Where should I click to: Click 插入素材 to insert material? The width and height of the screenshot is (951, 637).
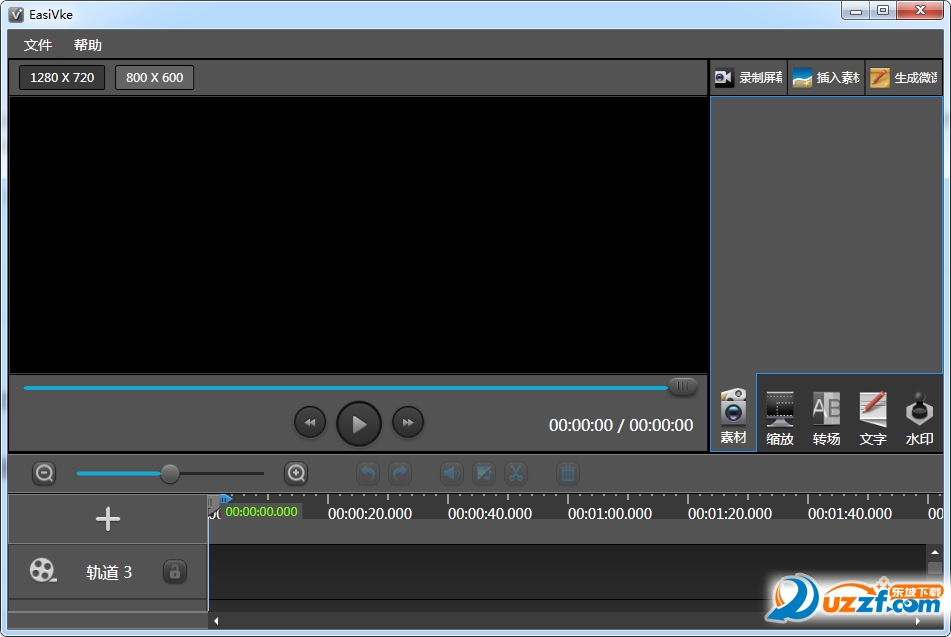point(826,78)
